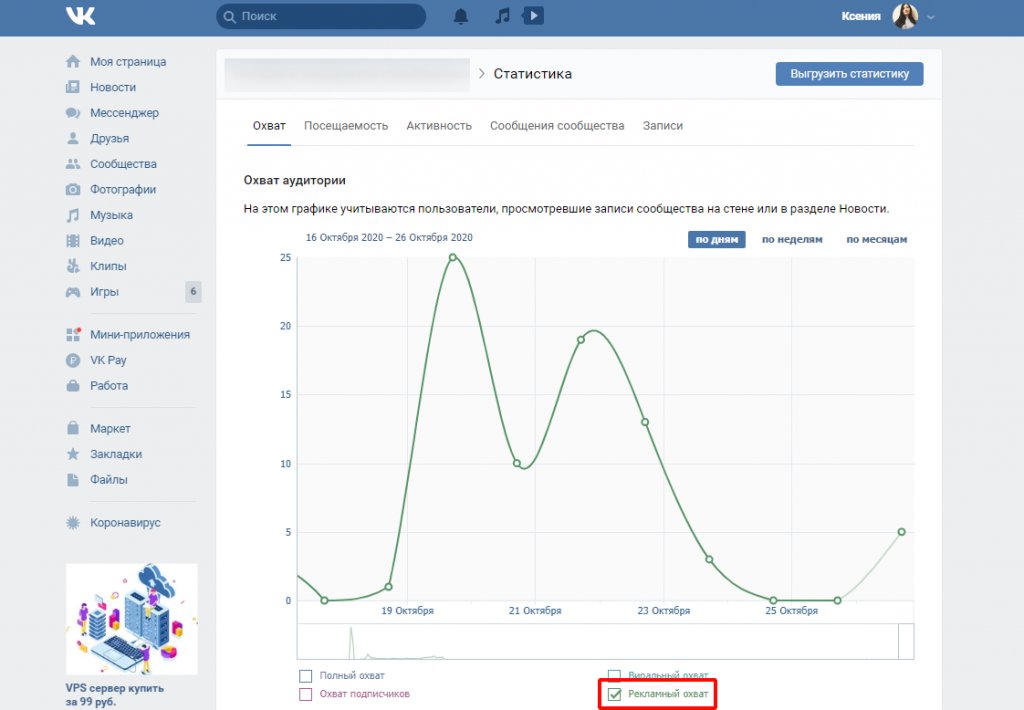The image size is (1024, 710).
Task: Open notifications bell icon
Action: [x=461, y=16]
